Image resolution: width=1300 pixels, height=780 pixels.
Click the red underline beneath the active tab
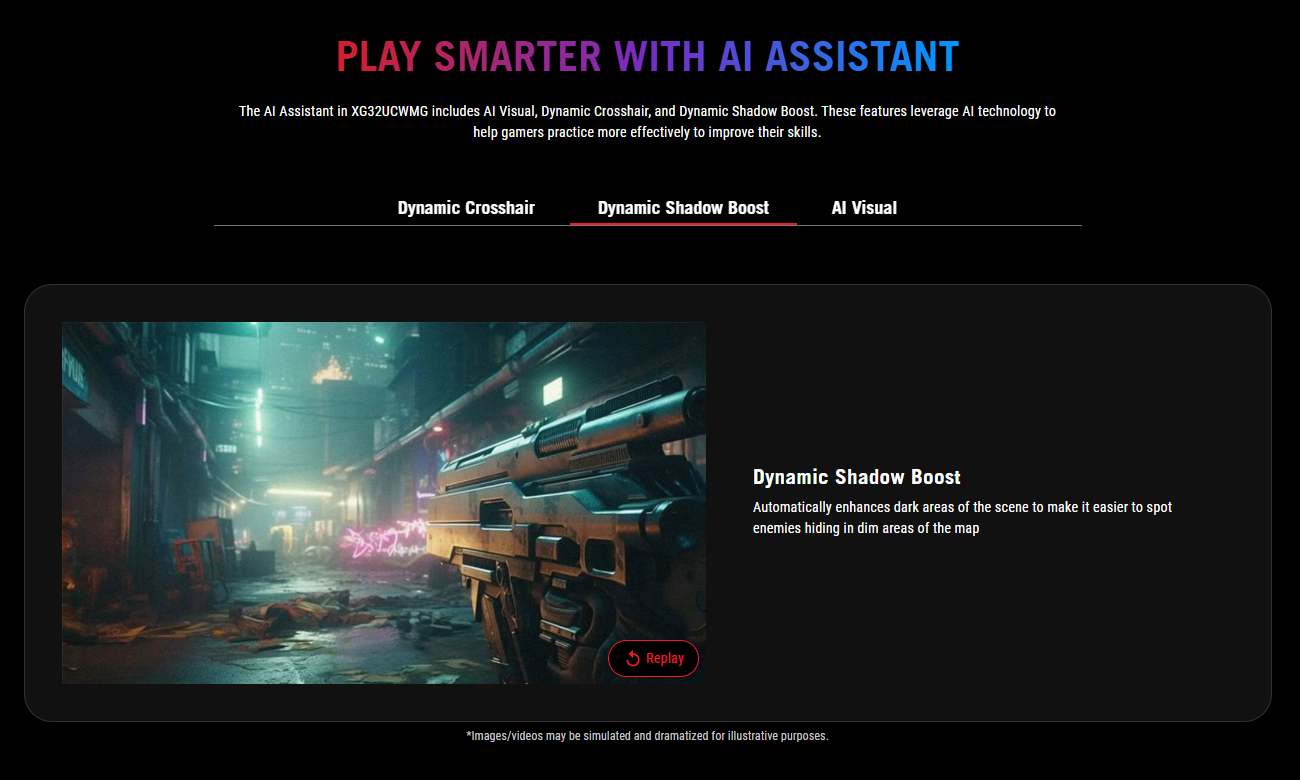683,224
